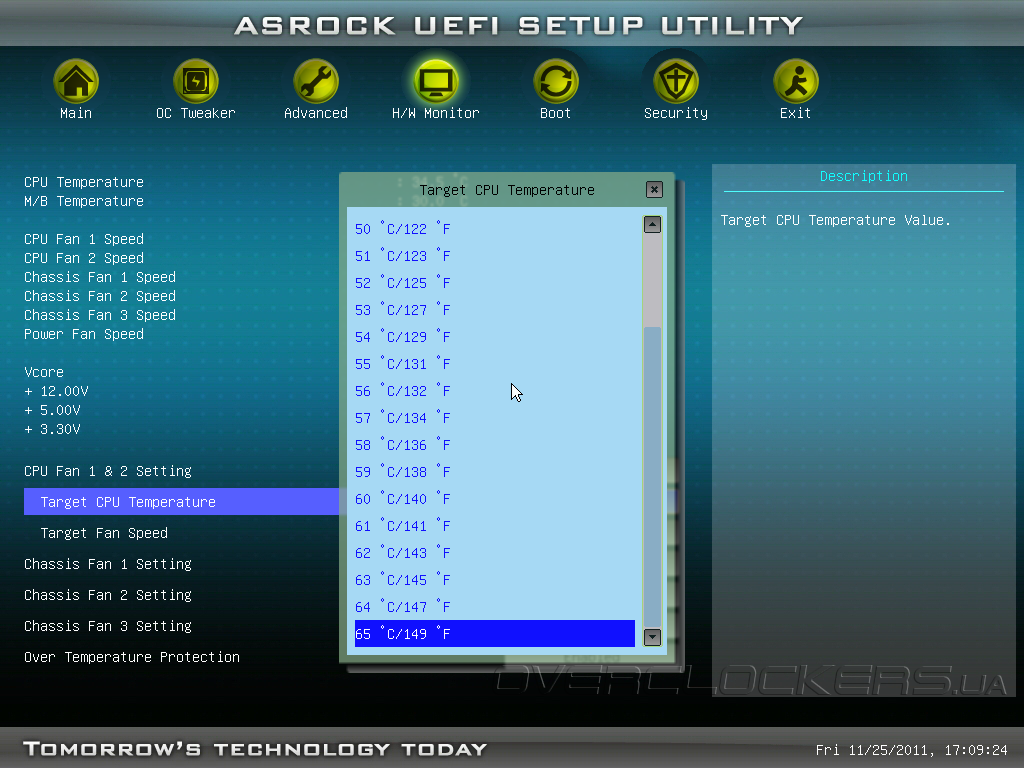Select 63 °C/145 °F option
1024x768 pixels.
tap(494, 580)
